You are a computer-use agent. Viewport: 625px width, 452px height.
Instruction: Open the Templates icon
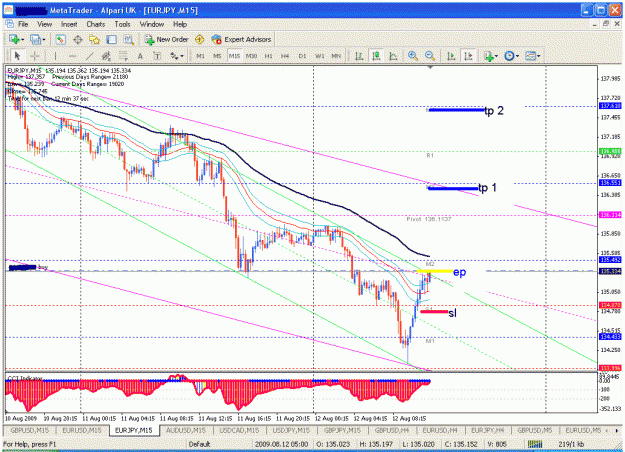pos(530,56)
